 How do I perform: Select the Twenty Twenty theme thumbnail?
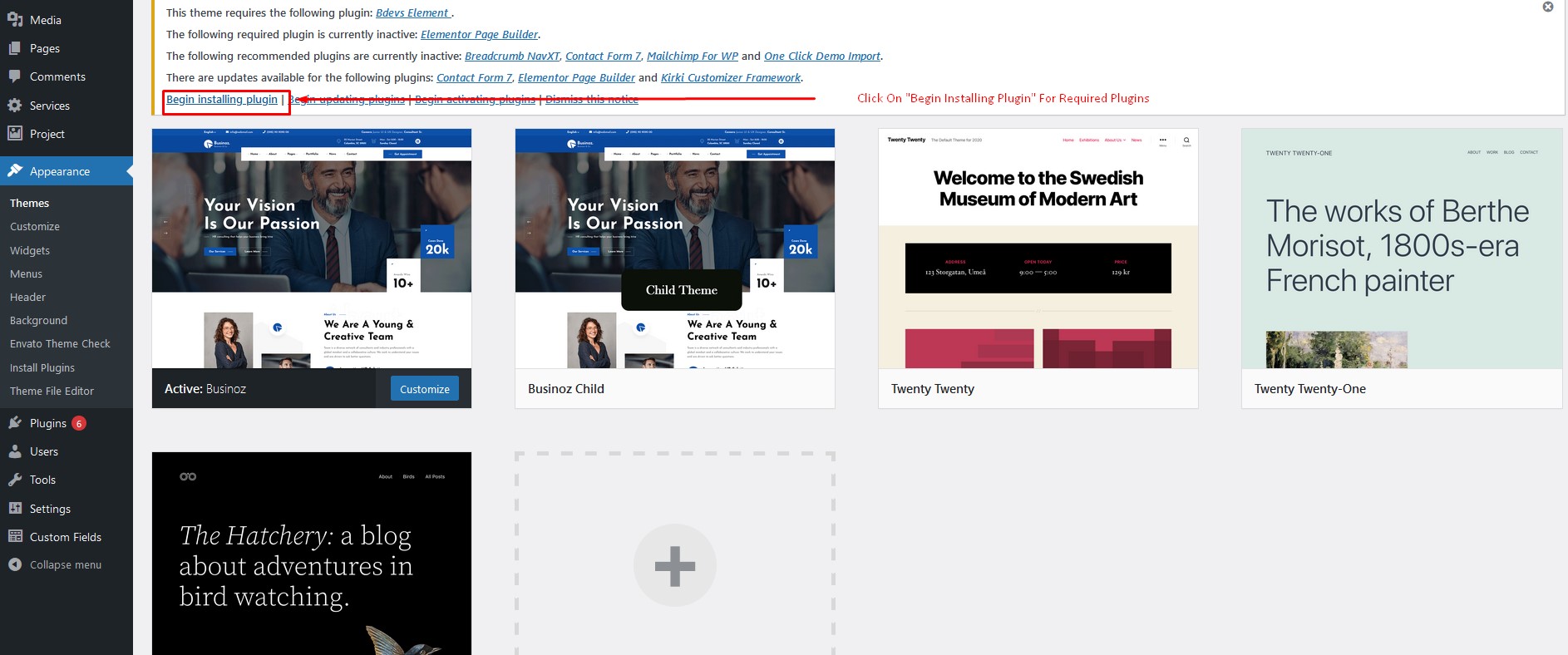click(1038, 249)
